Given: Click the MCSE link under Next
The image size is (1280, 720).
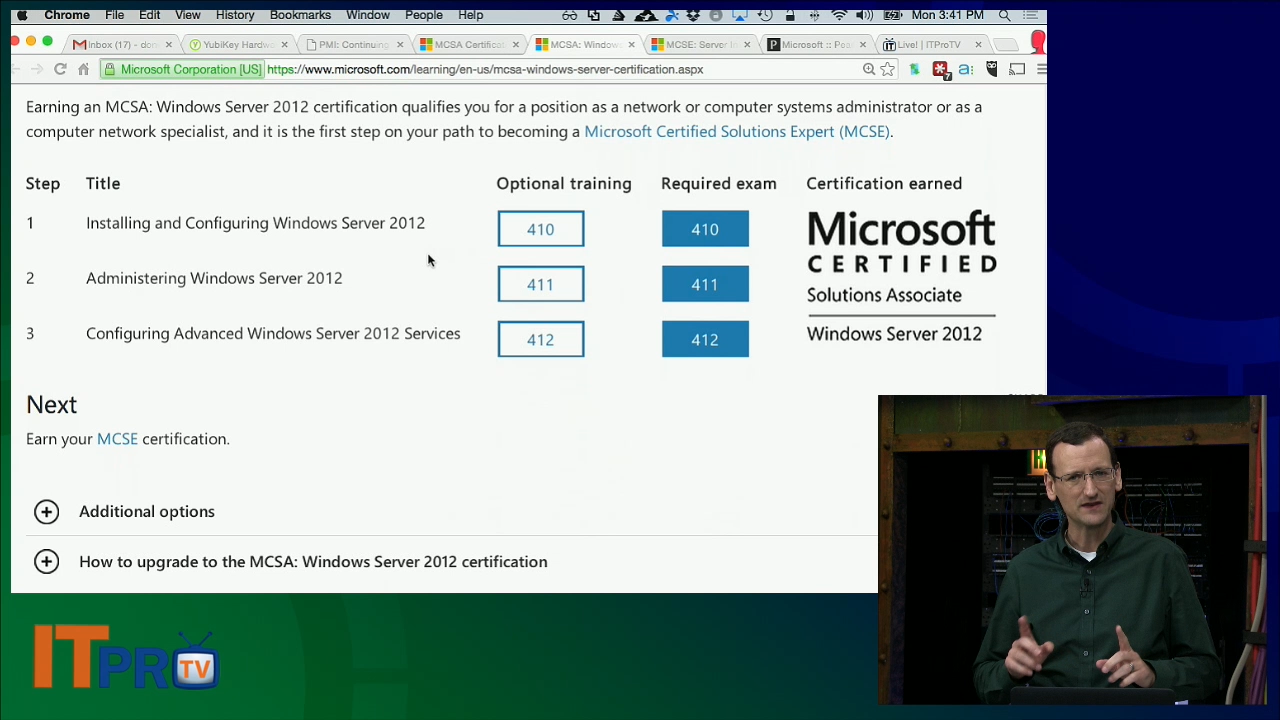Looking at the screenshot, I should [x=117, y=439].
